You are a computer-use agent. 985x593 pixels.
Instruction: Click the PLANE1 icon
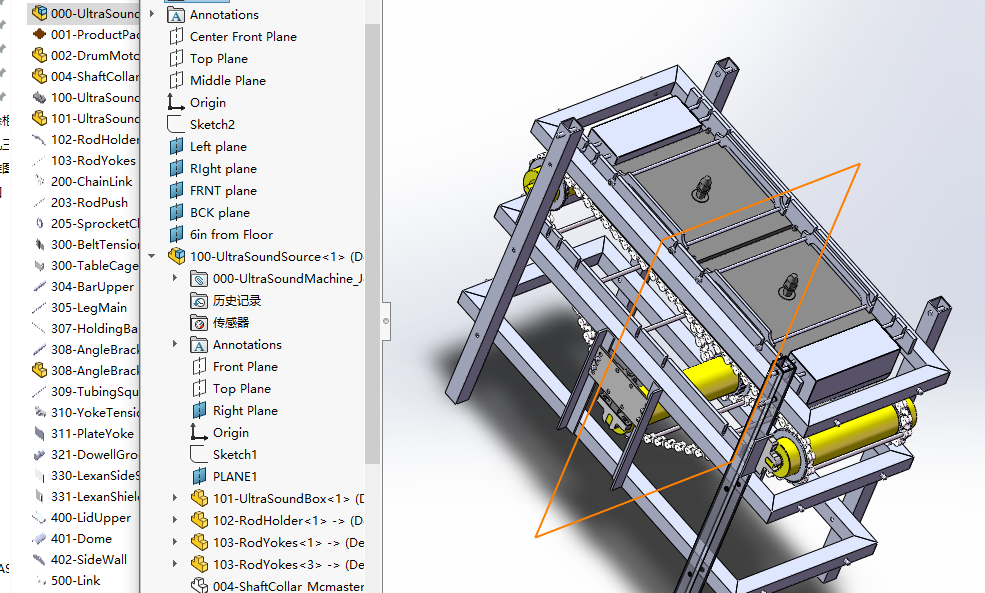click(199, 476)
